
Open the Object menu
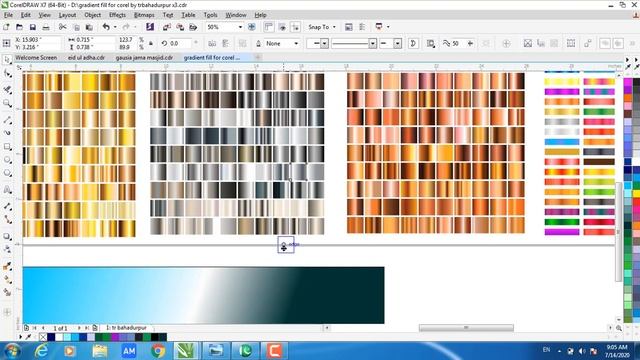(x=93, y=15)
